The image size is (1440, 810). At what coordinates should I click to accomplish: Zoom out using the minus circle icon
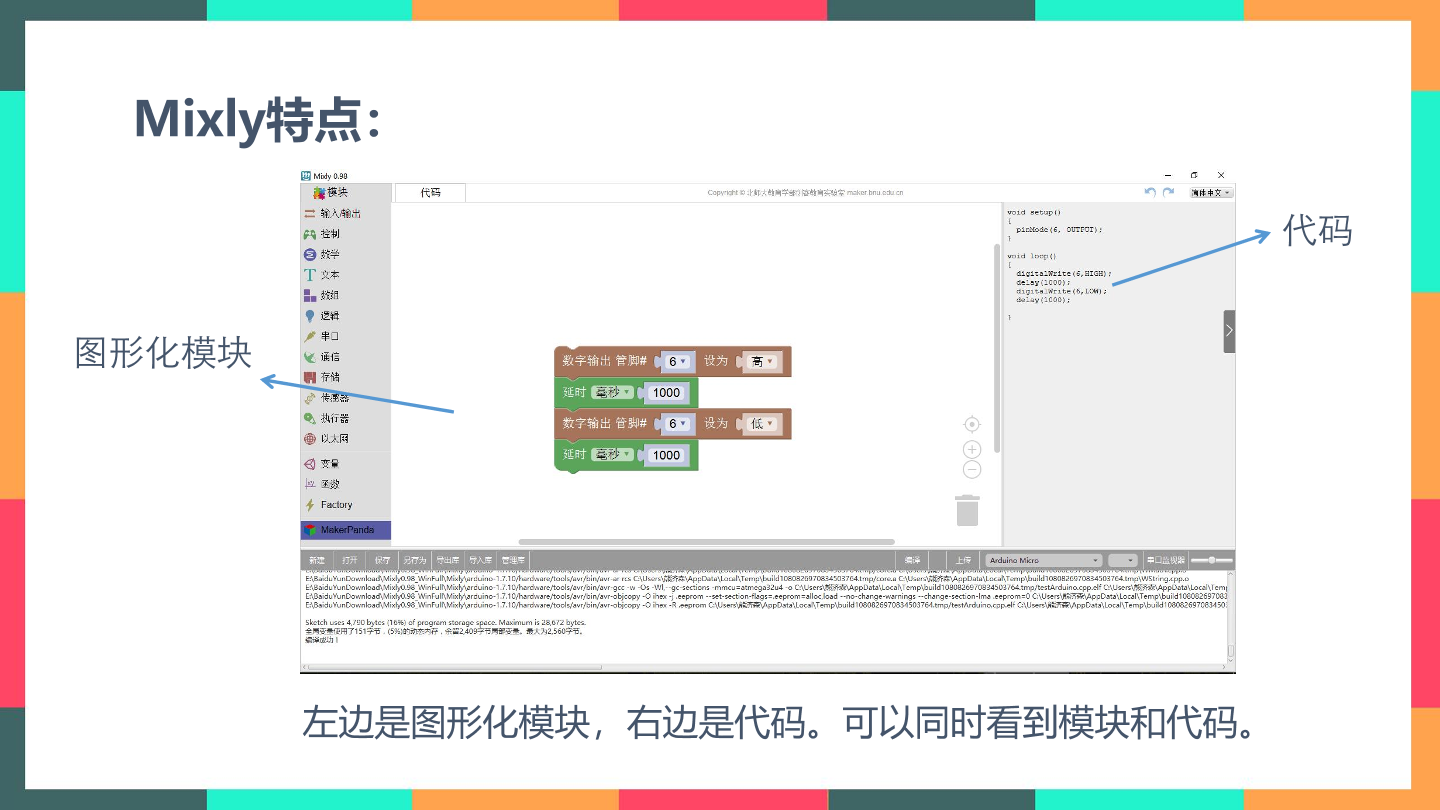(971, 470)
